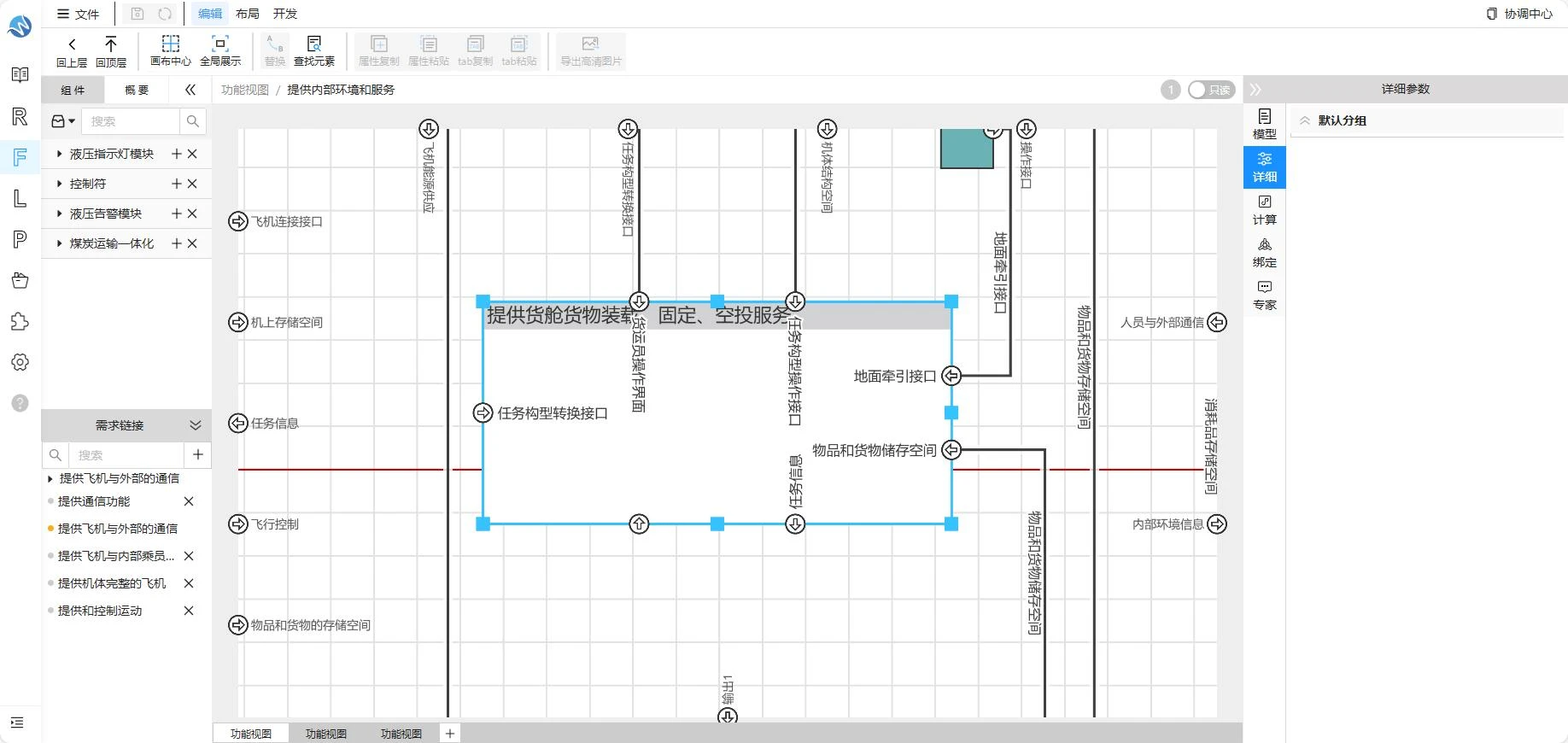Click the 全局展示 fit-all icon
The height and width of the screenshot is (743, 1568).
[220, 51]
